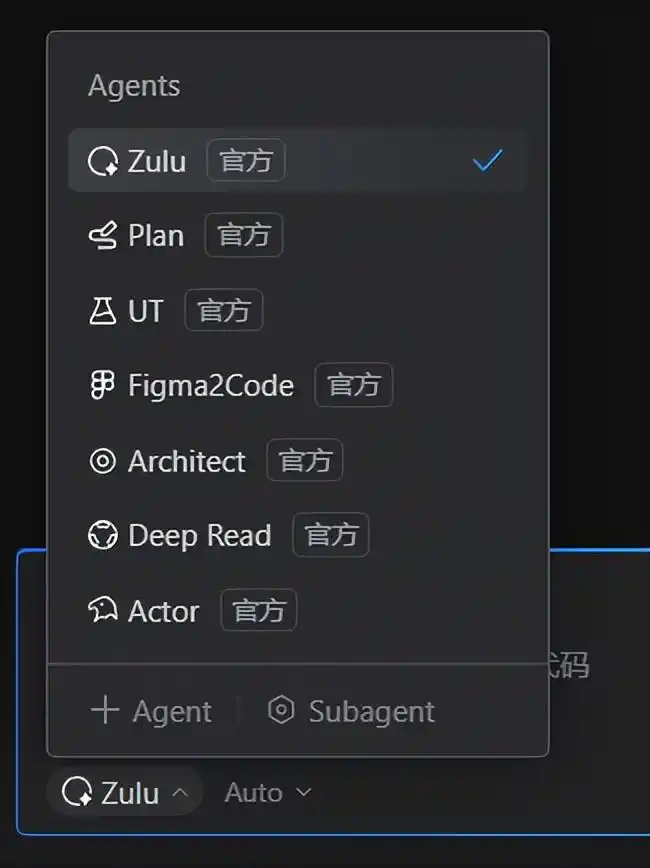The image size is (650, 868).
Task: Select the Actor agent icon
Action: pos(103,610)
